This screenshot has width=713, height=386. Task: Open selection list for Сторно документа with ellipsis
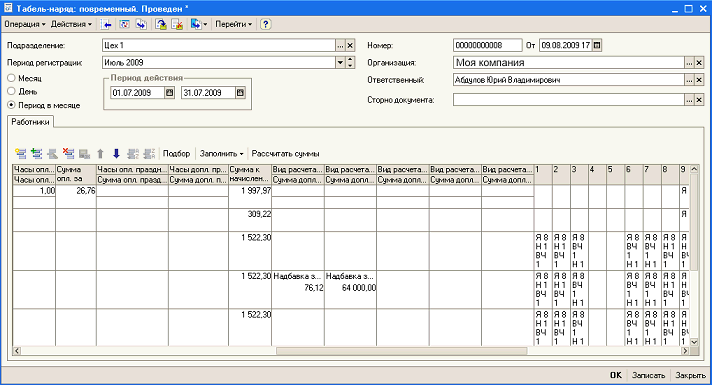click(x=689, y=100)
